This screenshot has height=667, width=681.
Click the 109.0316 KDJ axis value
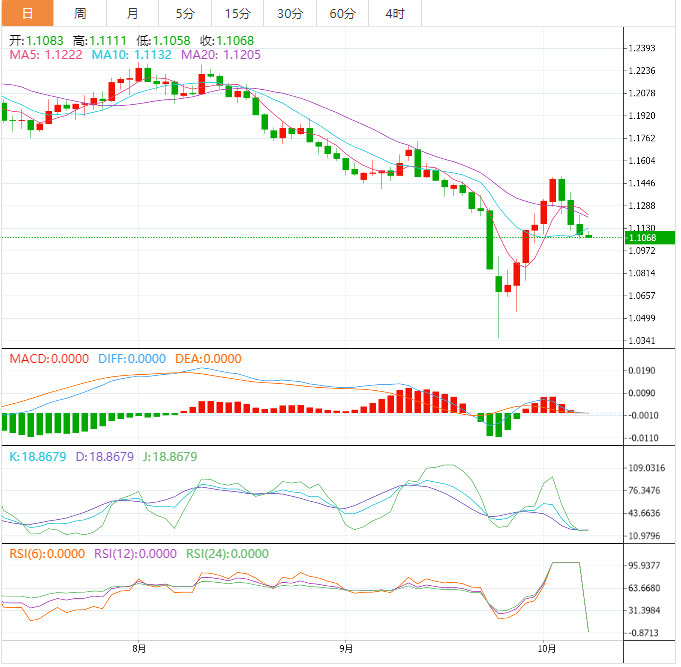646,468
